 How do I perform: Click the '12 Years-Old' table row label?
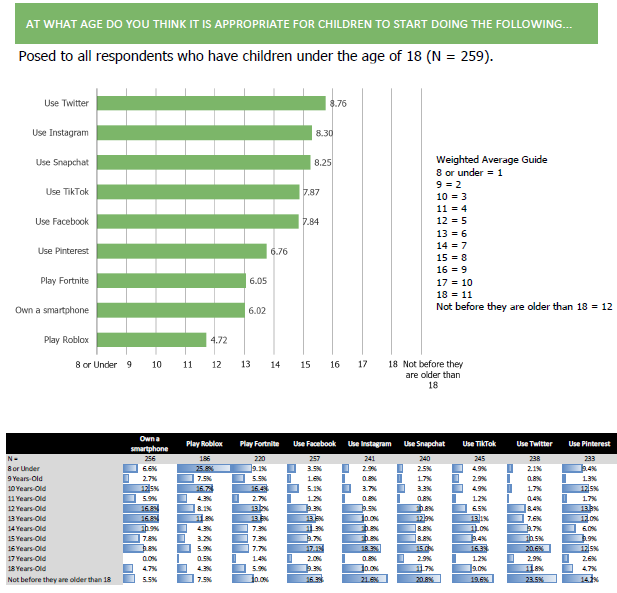pos(27,509)
